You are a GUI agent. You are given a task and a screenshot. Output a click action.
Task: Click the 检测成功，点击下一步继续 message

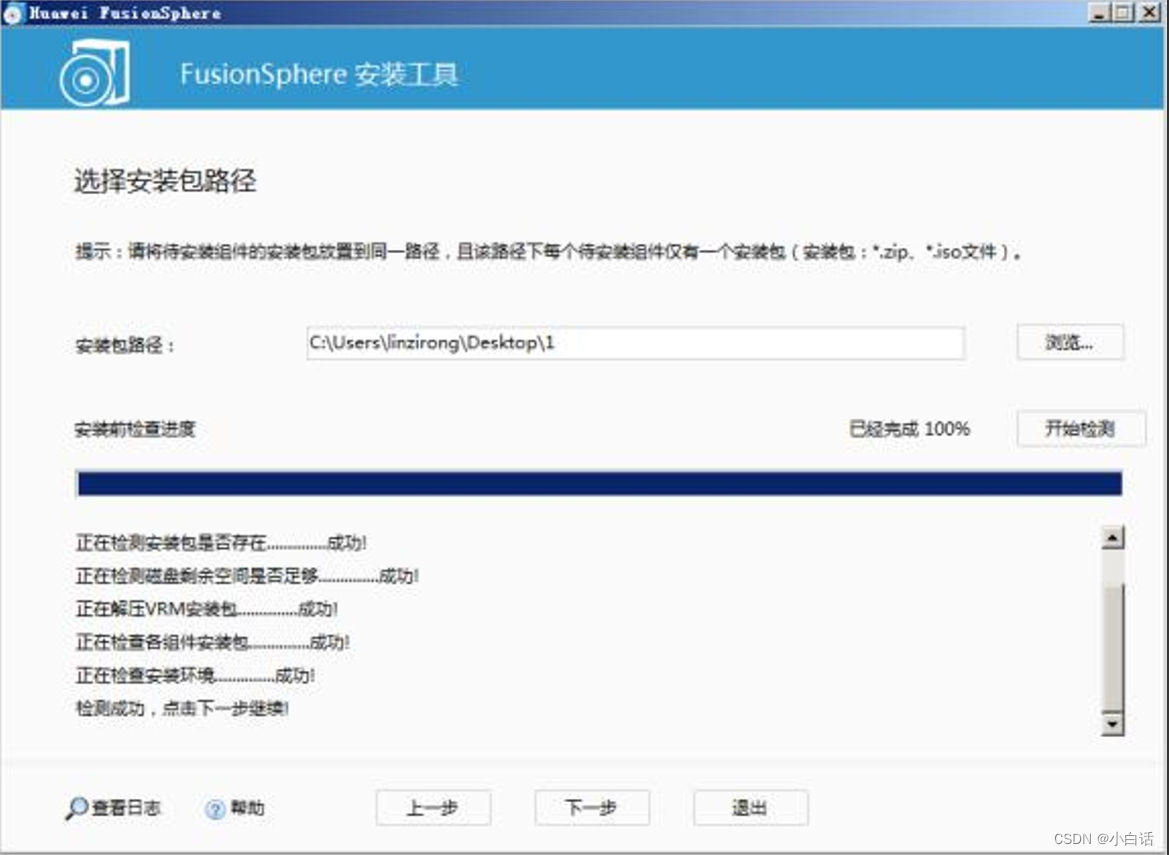click(183, 708)
